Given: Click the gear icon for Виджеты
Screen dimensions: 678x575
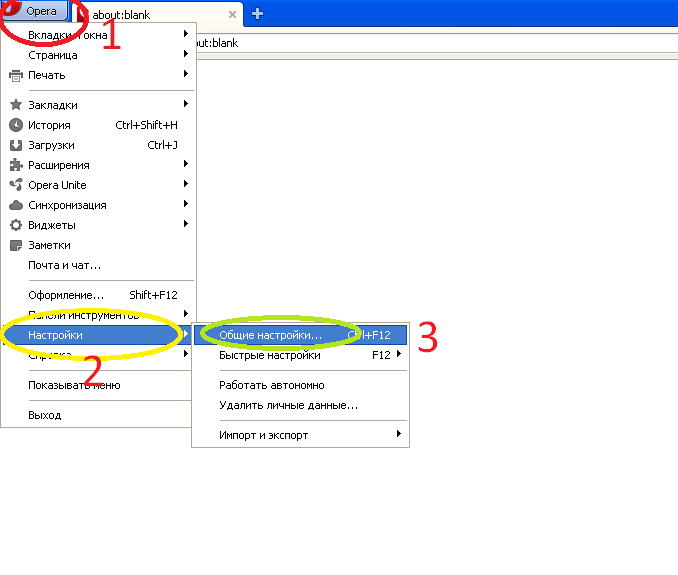Looking at the screenshot, I should (15, 225).
